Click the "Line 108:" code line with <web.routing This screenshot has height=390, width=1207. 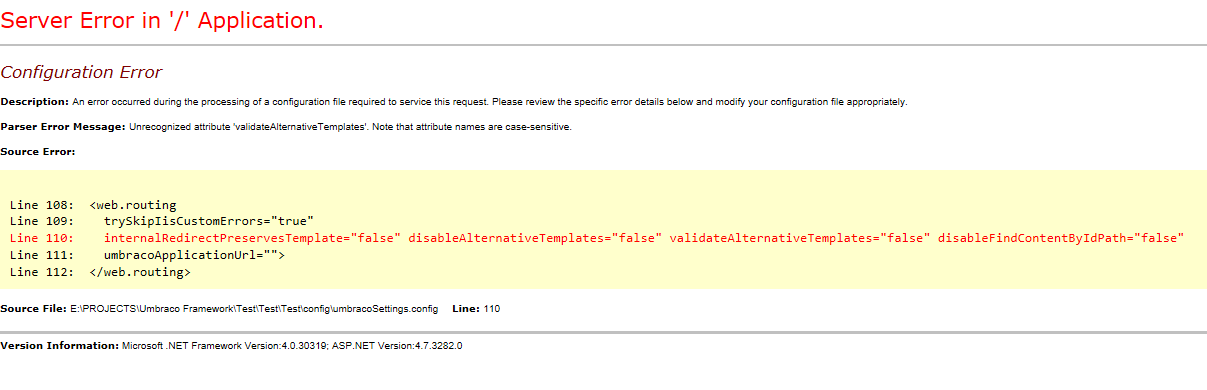pyautogui.click(x=93, y=205)
